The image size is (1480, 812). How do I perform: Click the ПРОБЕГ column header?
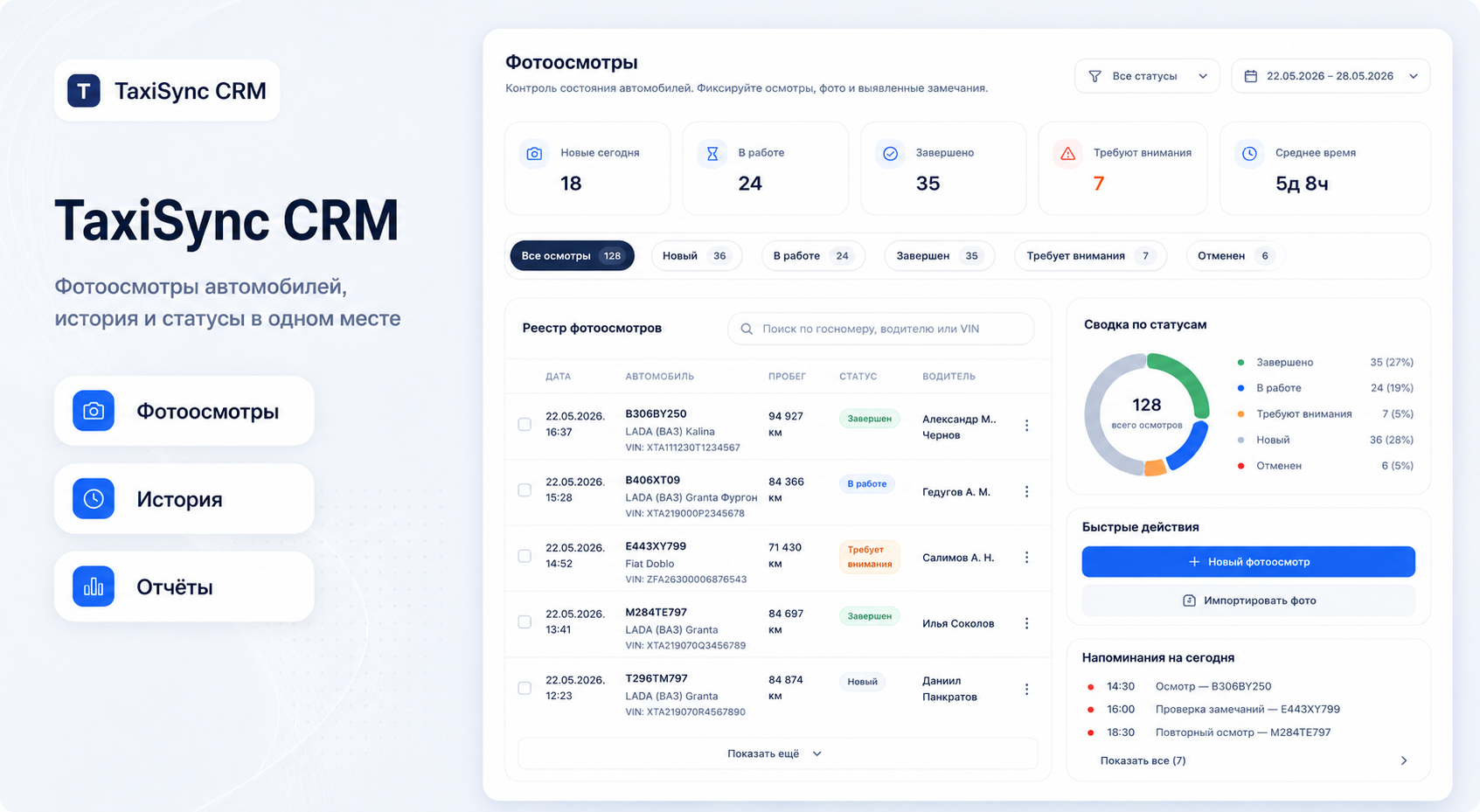tap(787, 377)
